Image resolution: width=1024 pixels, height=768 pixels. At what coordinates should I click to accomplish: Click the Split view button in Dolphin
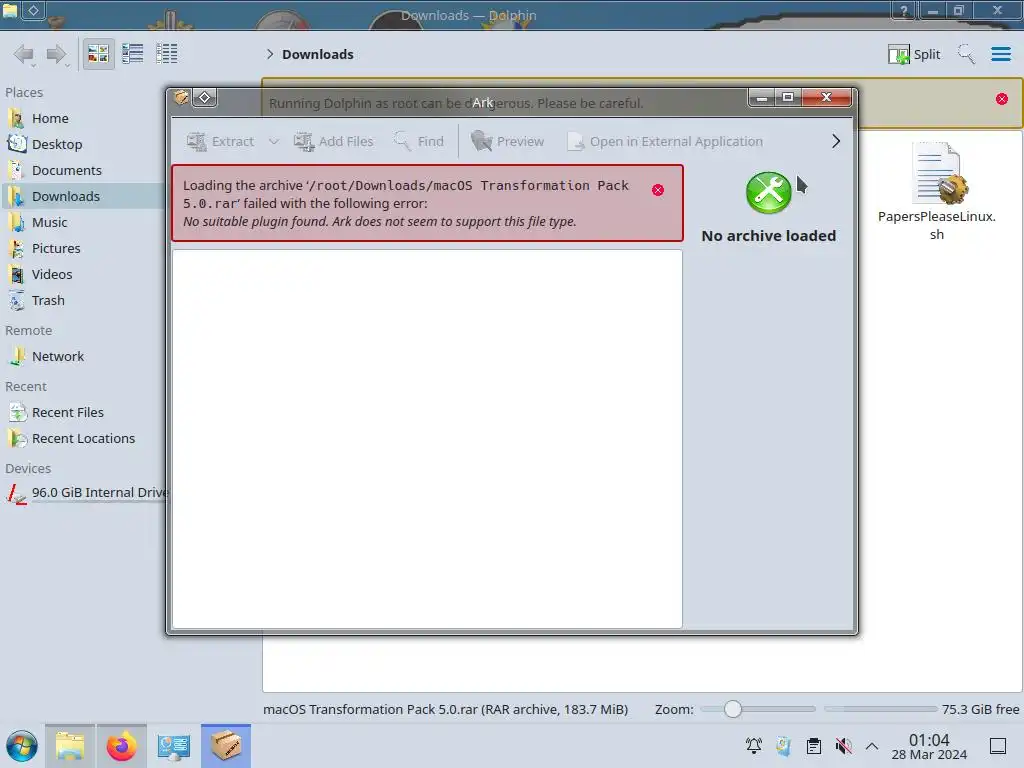914,54
